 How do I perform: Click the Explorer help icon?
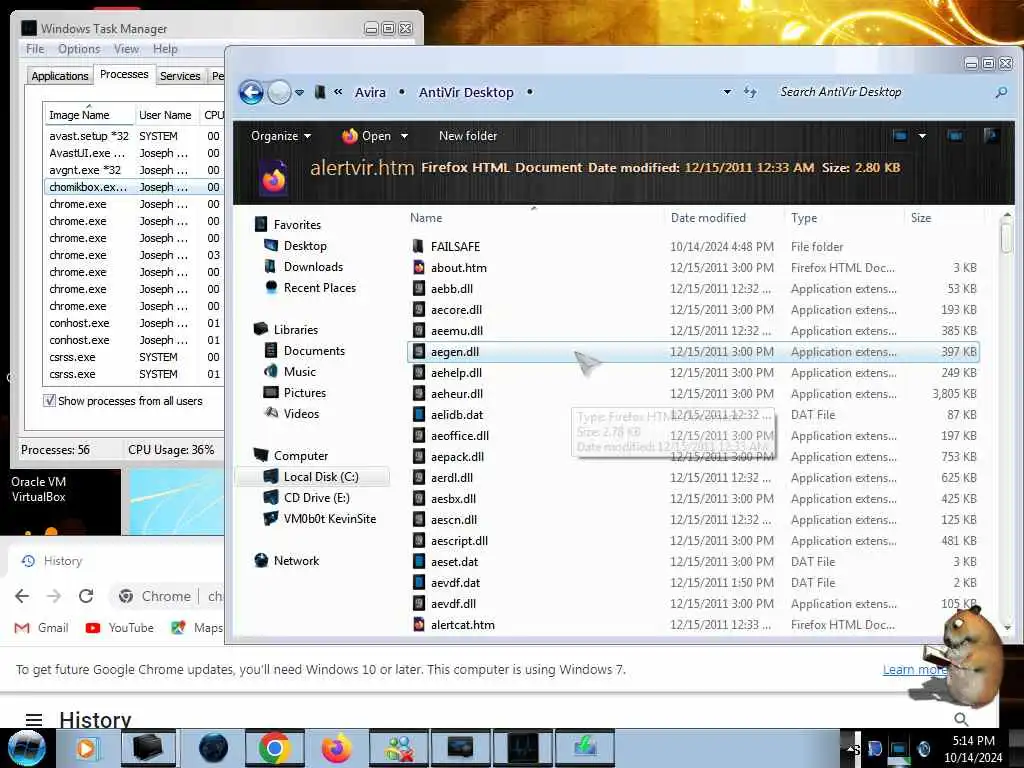click(991, 136)
